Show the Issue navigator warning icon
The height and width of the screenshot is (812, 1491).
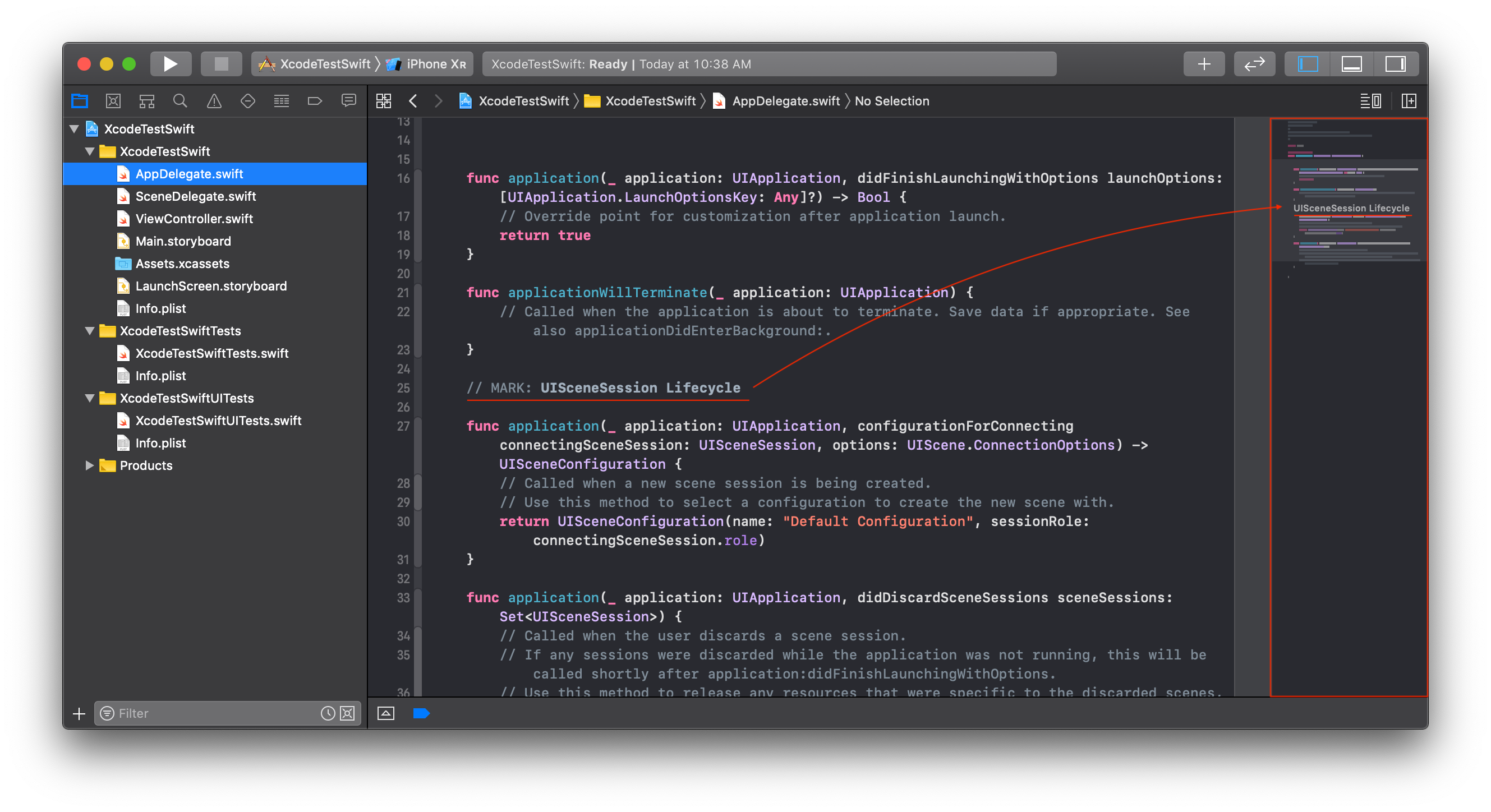pyautogui.click(x=214, y=100)
